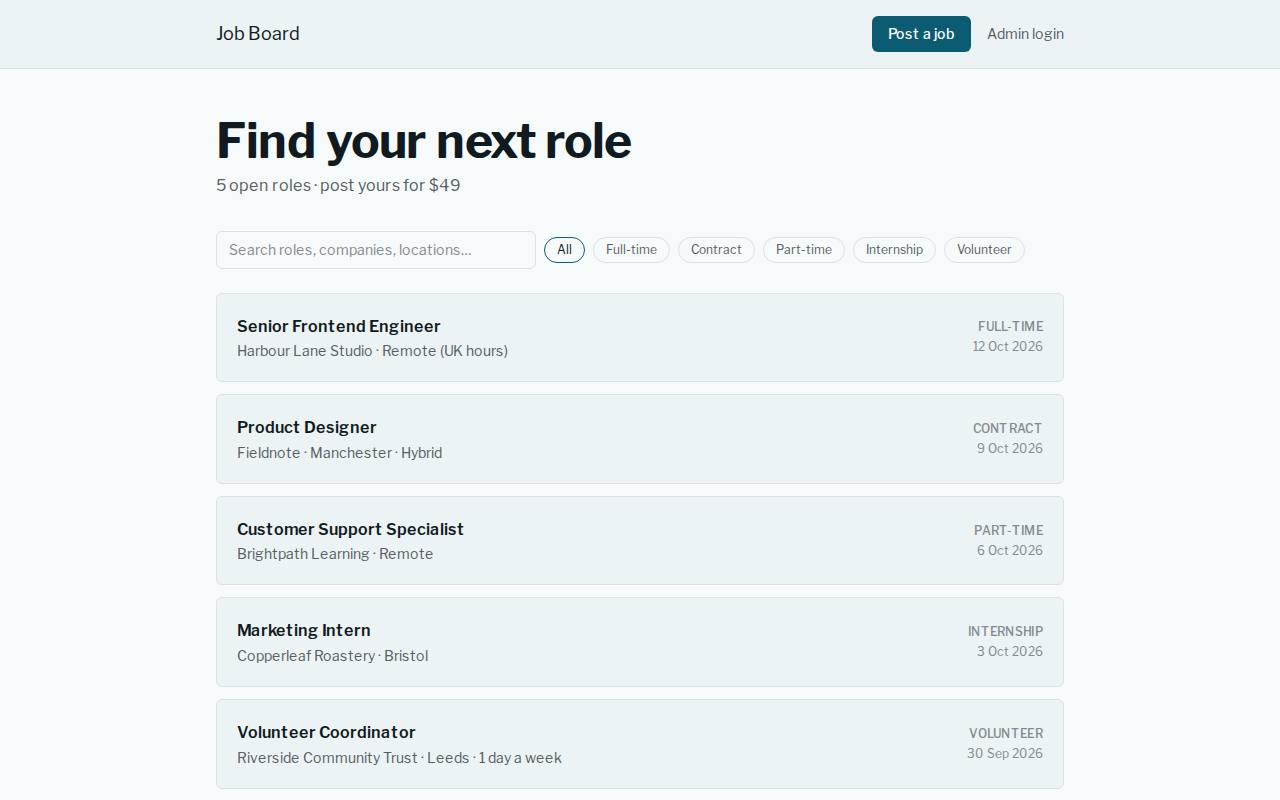Click Harbour Lane Studio · Remote (UK hours) text
This screenshot has width=1280, height=800.
tap(372, 351)
